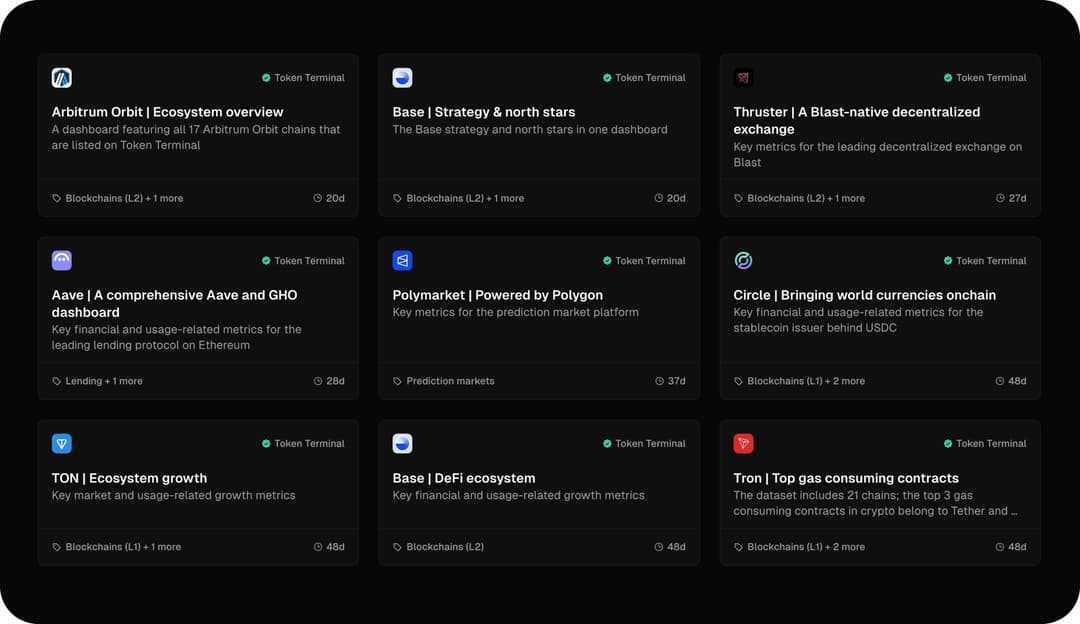Click the TON logo icon
The height and width of the screenshot is (624, 1080).
tap(61, 444)
